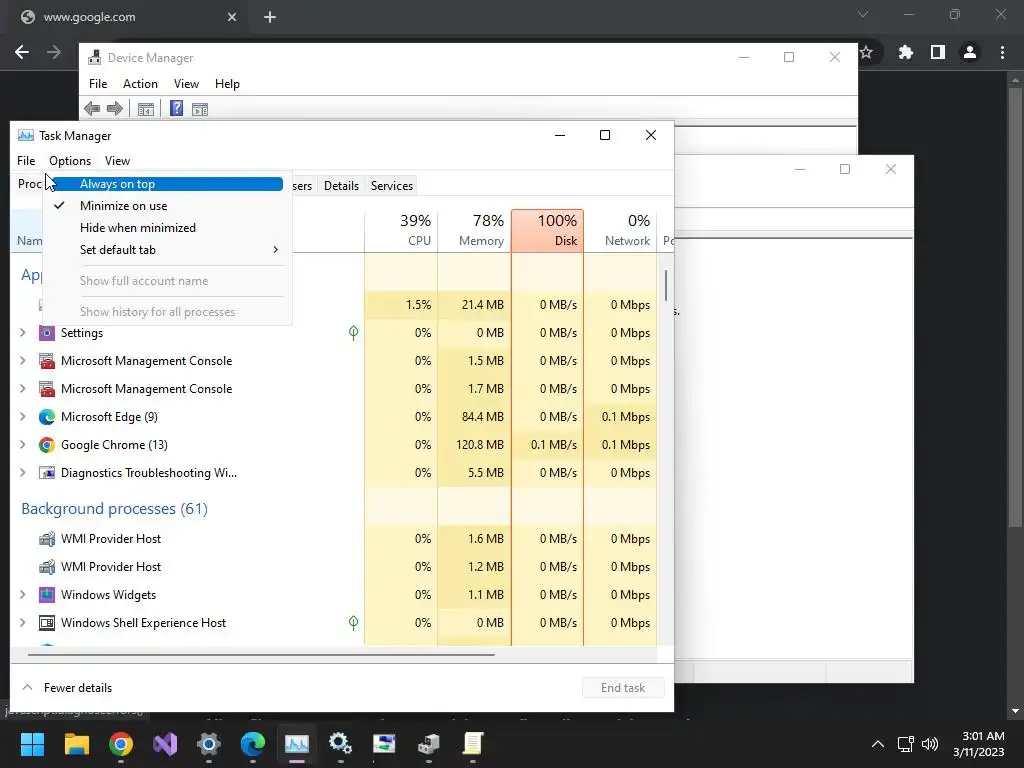Open Chrome extensions puzzle icon

coord(906,52)
